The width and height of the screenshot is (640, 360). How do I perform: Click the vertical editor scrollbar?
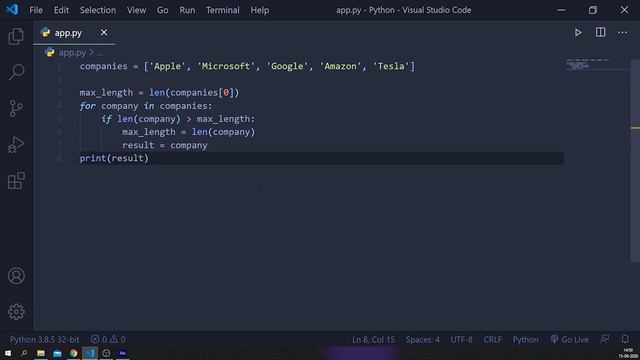point(635,161)
